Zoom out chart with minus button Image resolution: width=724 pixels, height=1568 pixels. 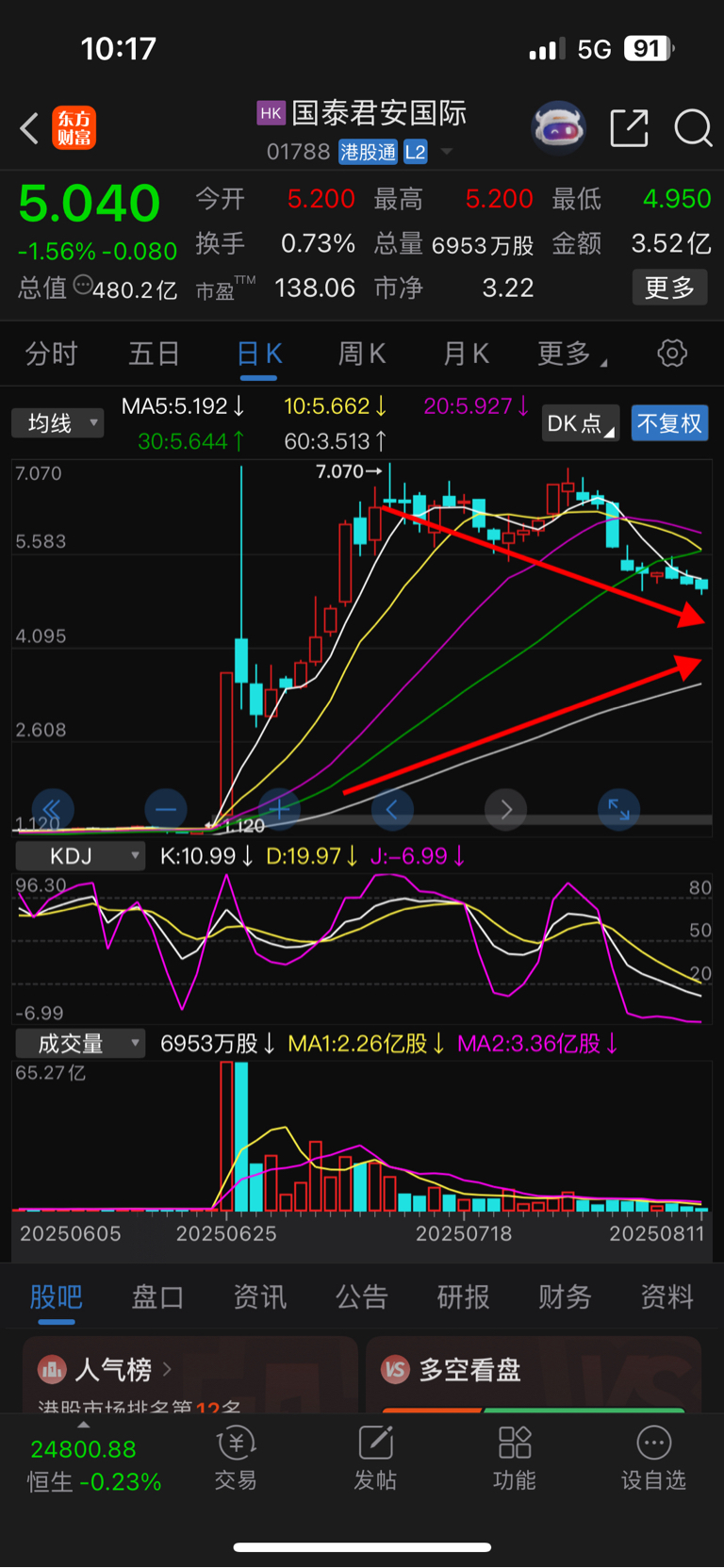166,809
